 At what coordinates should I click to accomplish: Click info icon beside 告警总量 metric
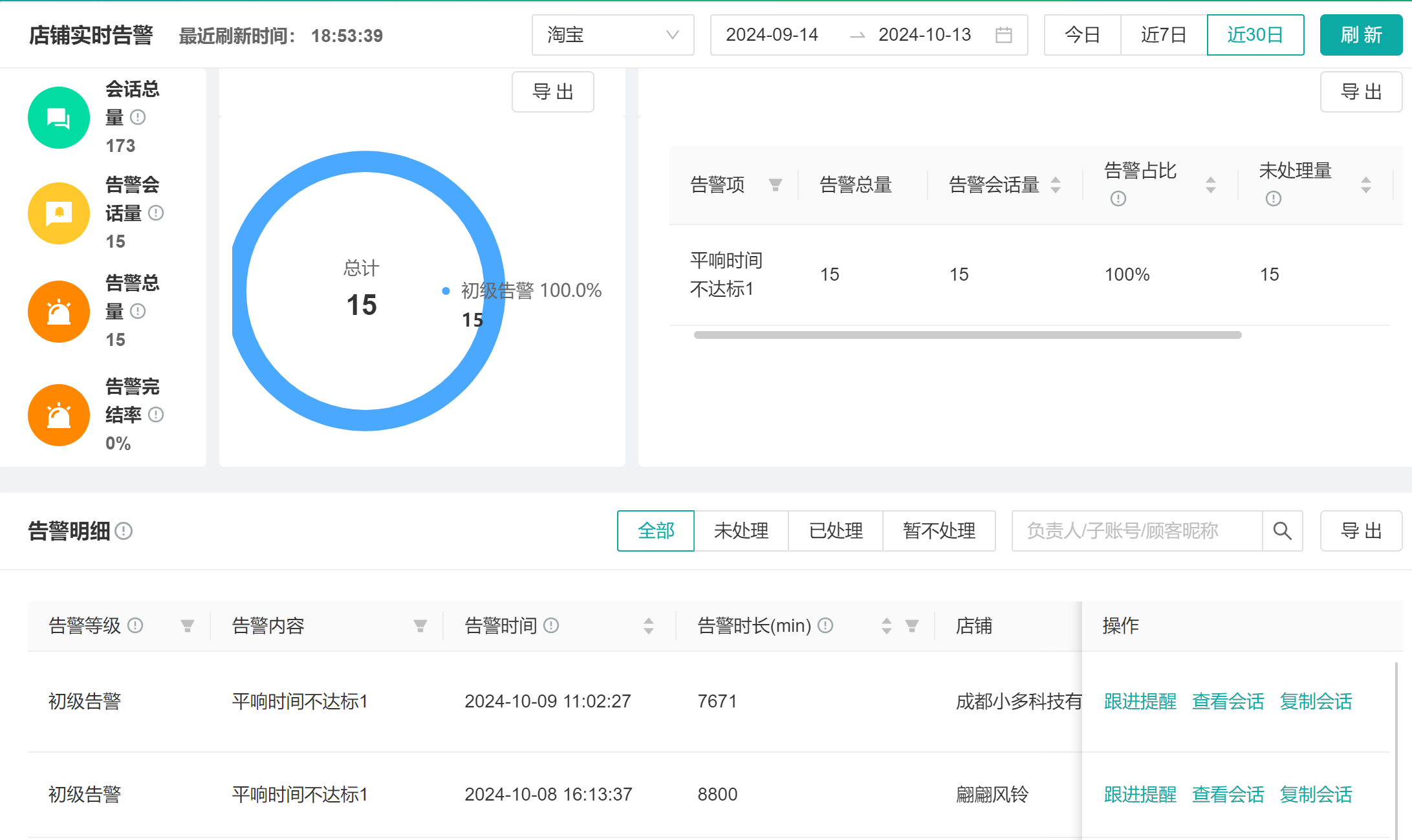(138, 311)
